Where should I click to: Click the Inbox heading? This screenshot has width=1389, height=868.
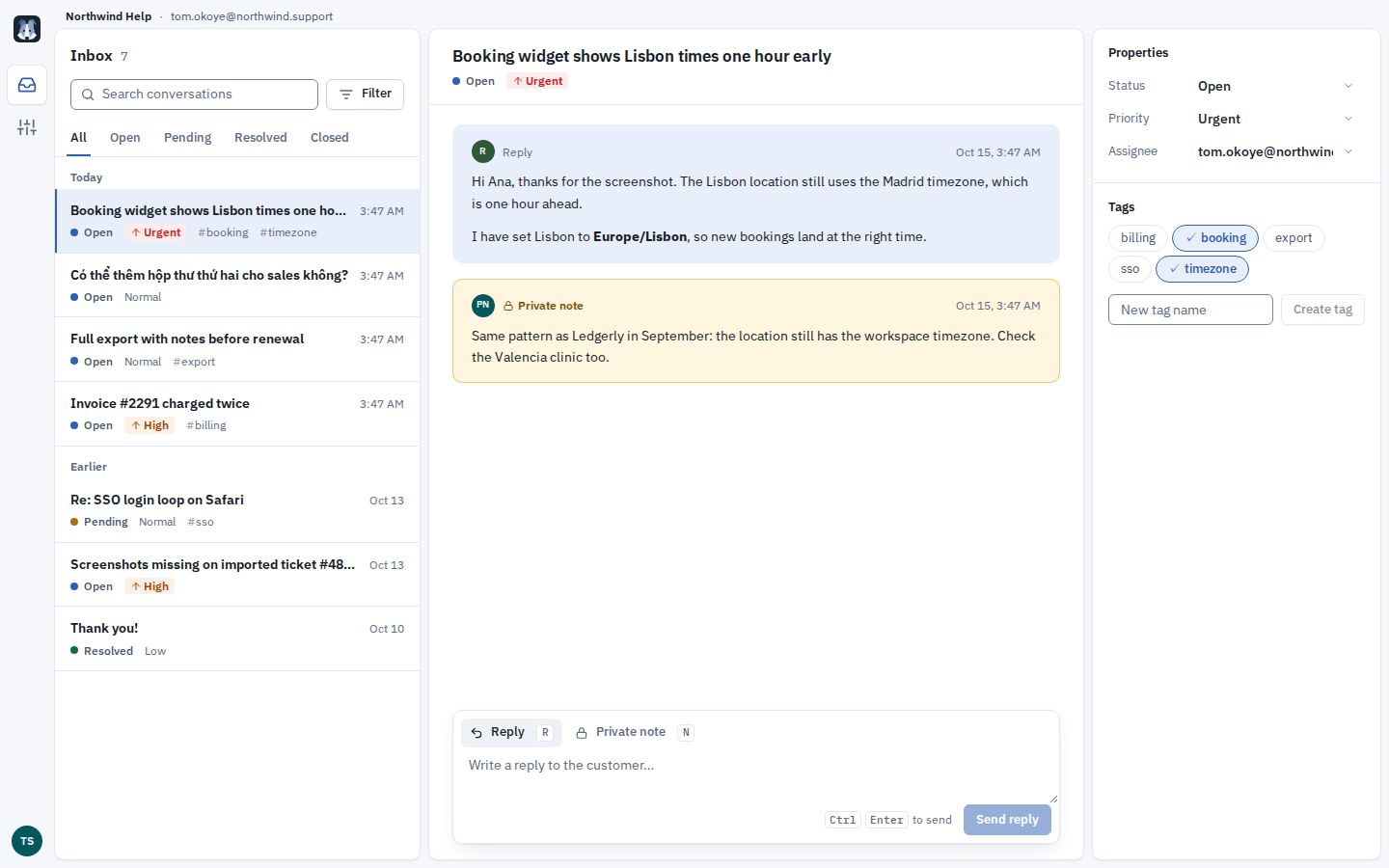(92, 56)
